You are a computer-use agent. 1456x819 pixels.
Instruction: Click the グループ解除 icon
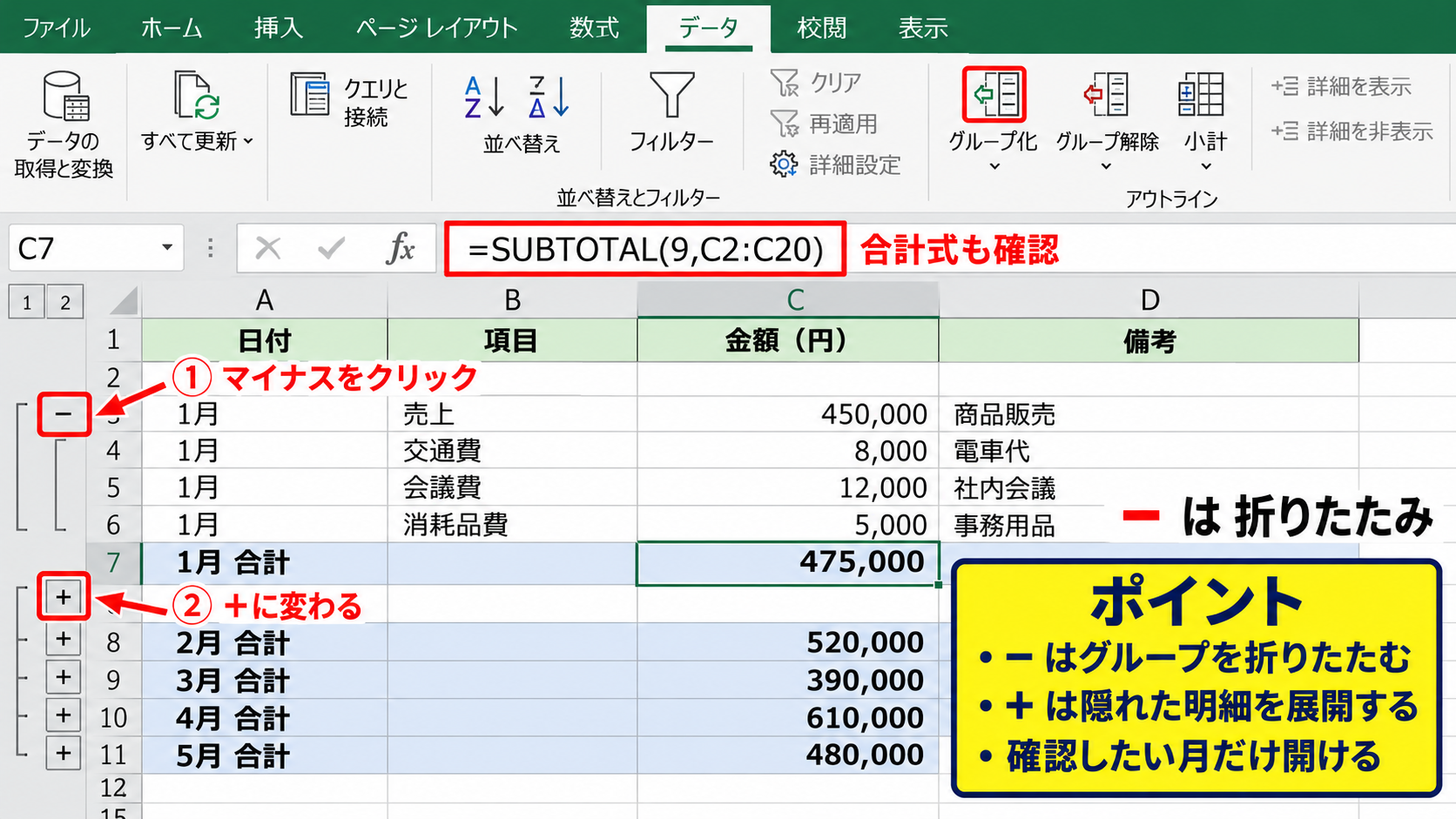click(1106, 94)
